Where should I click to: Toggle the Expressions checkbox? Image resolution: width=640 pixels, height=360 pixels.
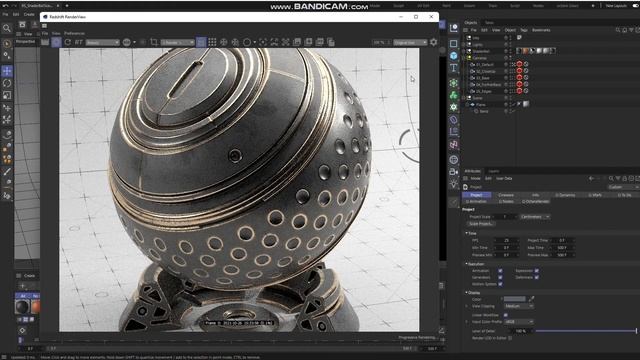coord(536,271)
